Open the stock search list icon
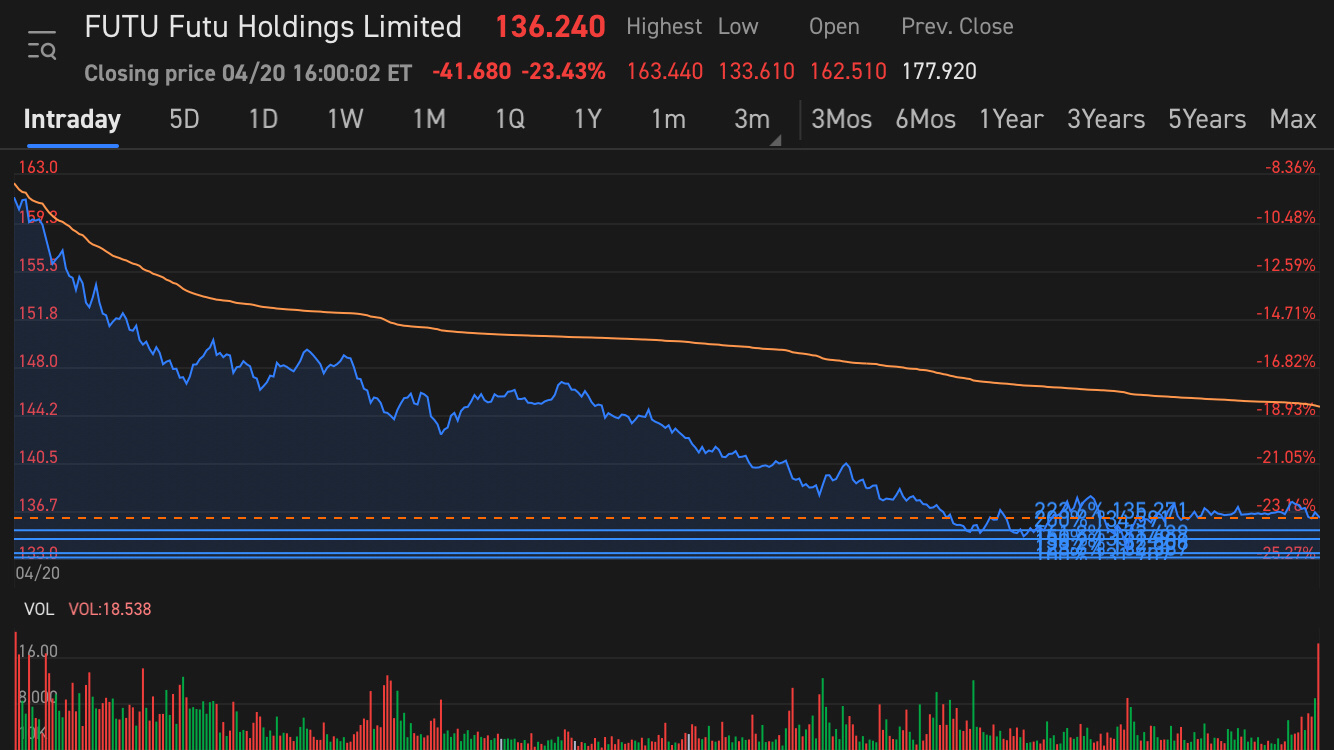This screenshot has width=1334, height=750. tap(42, 46)
